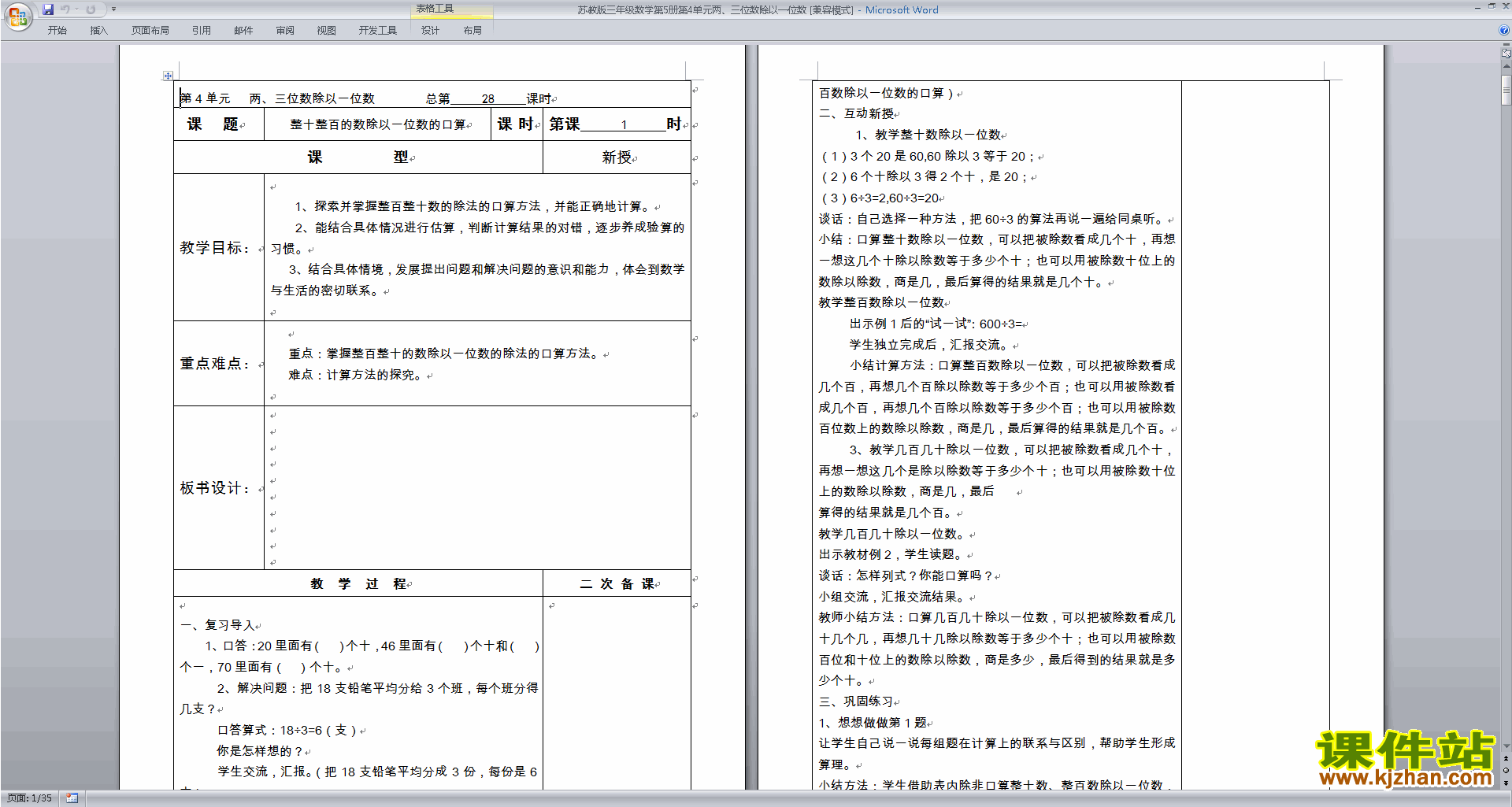Image resolution: width=1512 pixels, height=807 pixels.
Task: Undo last action in Quick Access toolbar
Action: (65, 9)
